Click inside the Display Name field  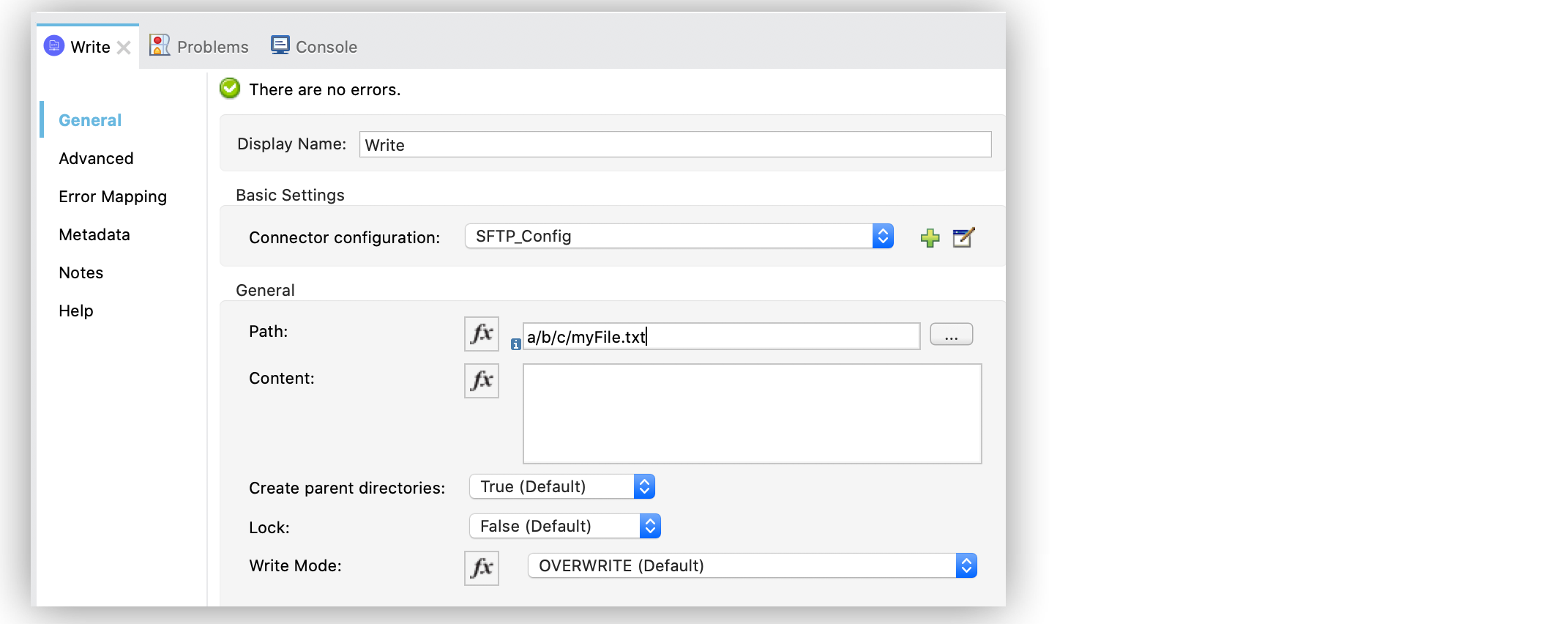pos(673,144)
